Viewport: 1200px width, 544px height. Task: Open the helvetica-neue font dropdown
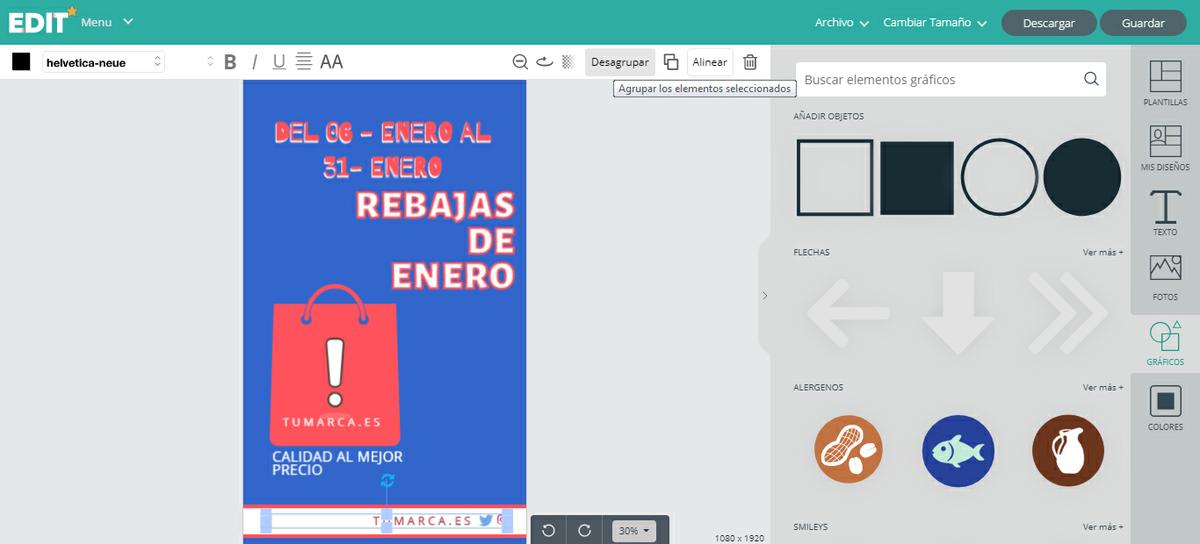tap(102, 62)
